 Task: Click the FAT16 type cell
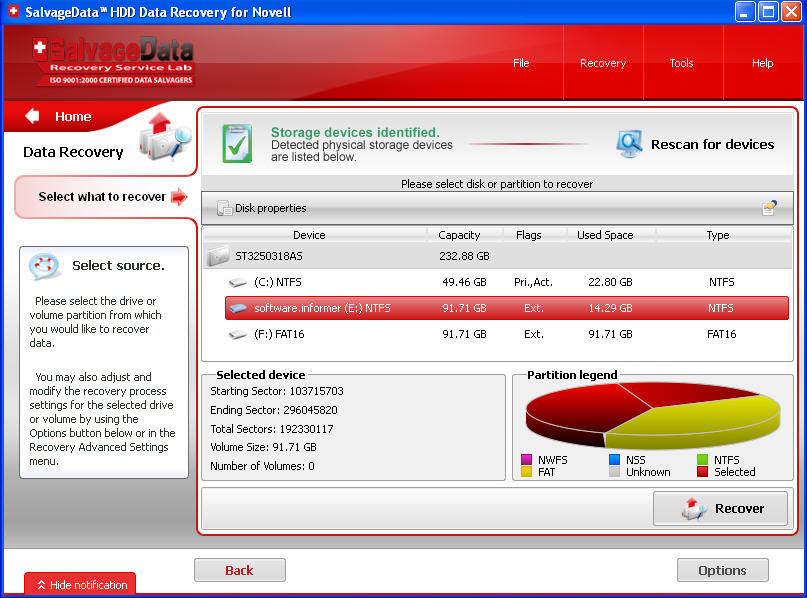click(722, 334)
